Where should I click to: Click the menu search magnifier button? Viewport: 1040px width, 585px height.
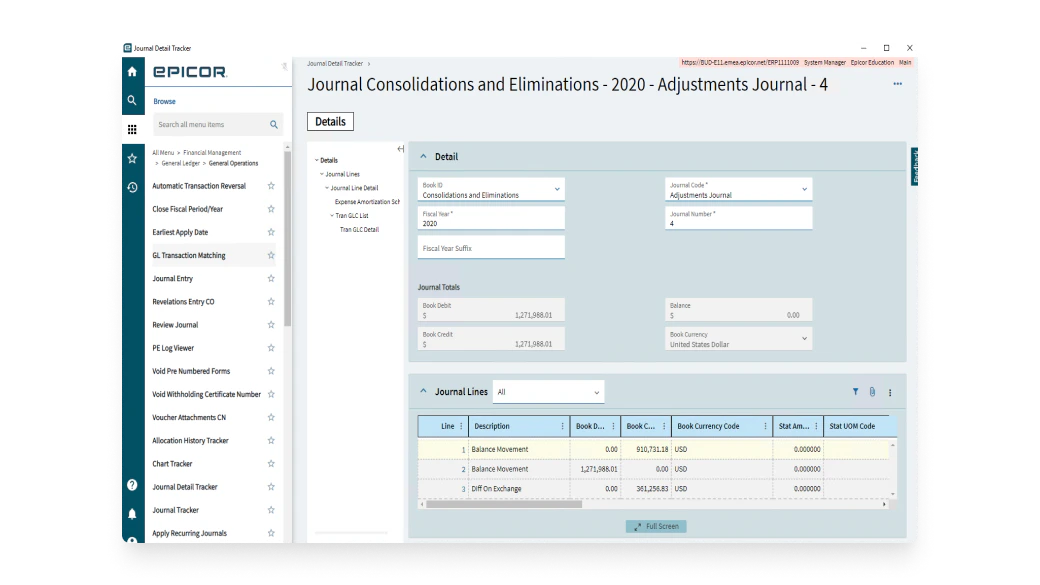click(x=274, y=125)
